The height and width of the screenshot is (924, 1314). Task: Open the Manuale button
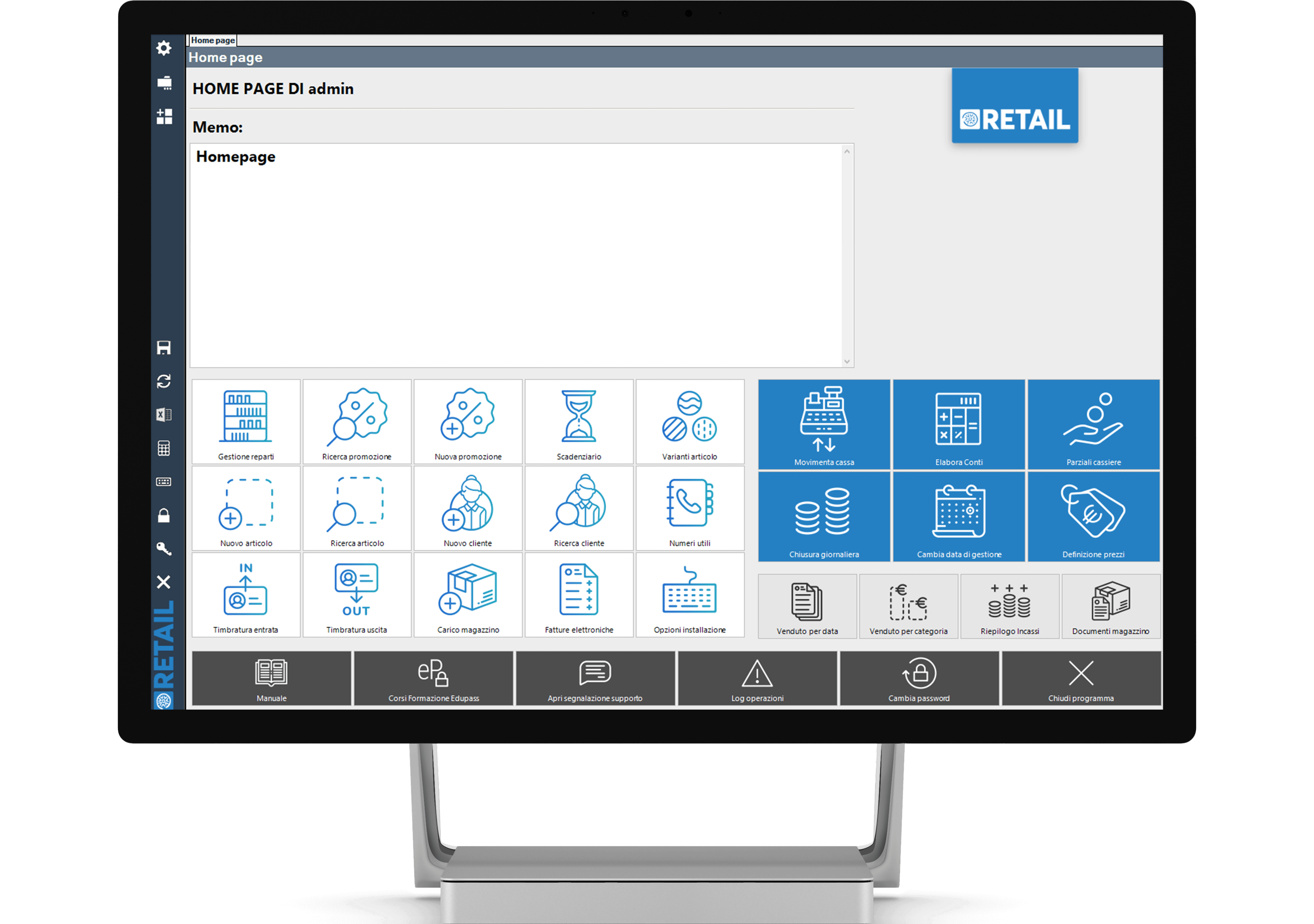click(x=271, y=679)
